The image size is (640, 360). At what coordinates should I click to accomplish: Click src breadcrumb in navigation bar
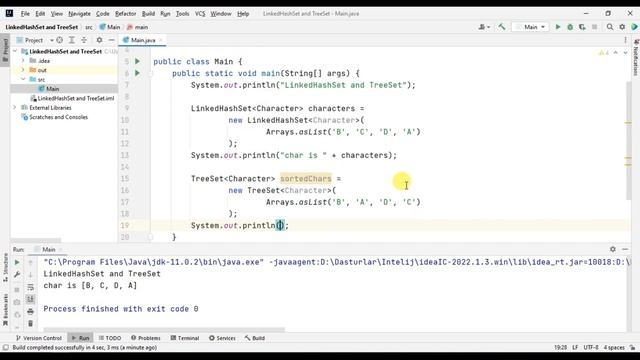89,27
